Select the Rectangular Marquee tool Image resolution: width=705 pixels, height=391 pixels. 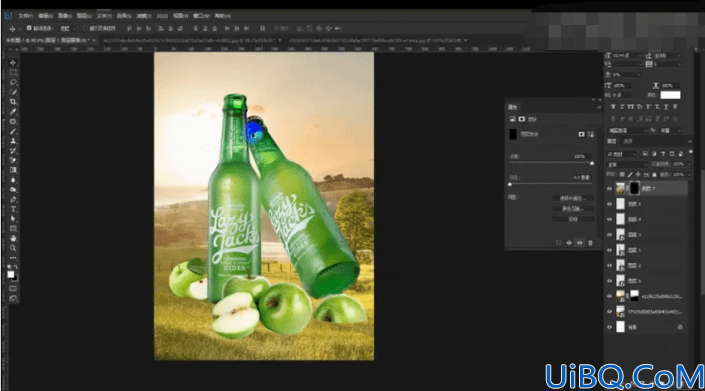13,73
